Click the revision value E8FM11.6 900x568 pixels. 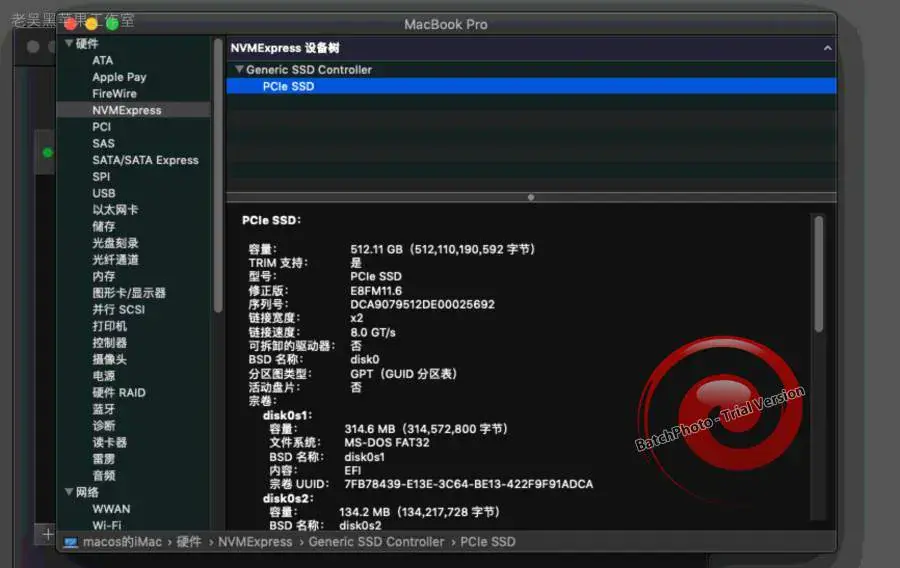376,291
